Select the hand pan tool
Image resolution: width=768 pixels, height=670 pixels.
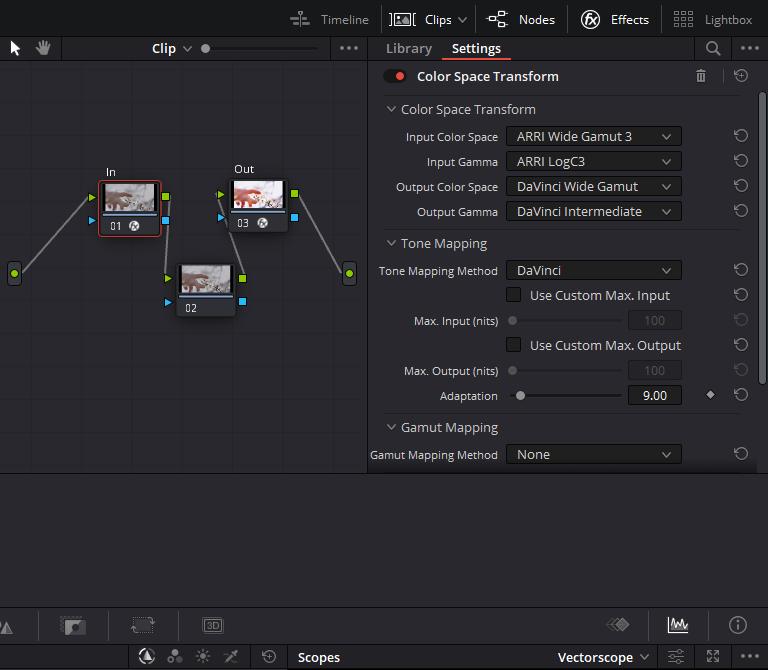[x=43, y=48]
